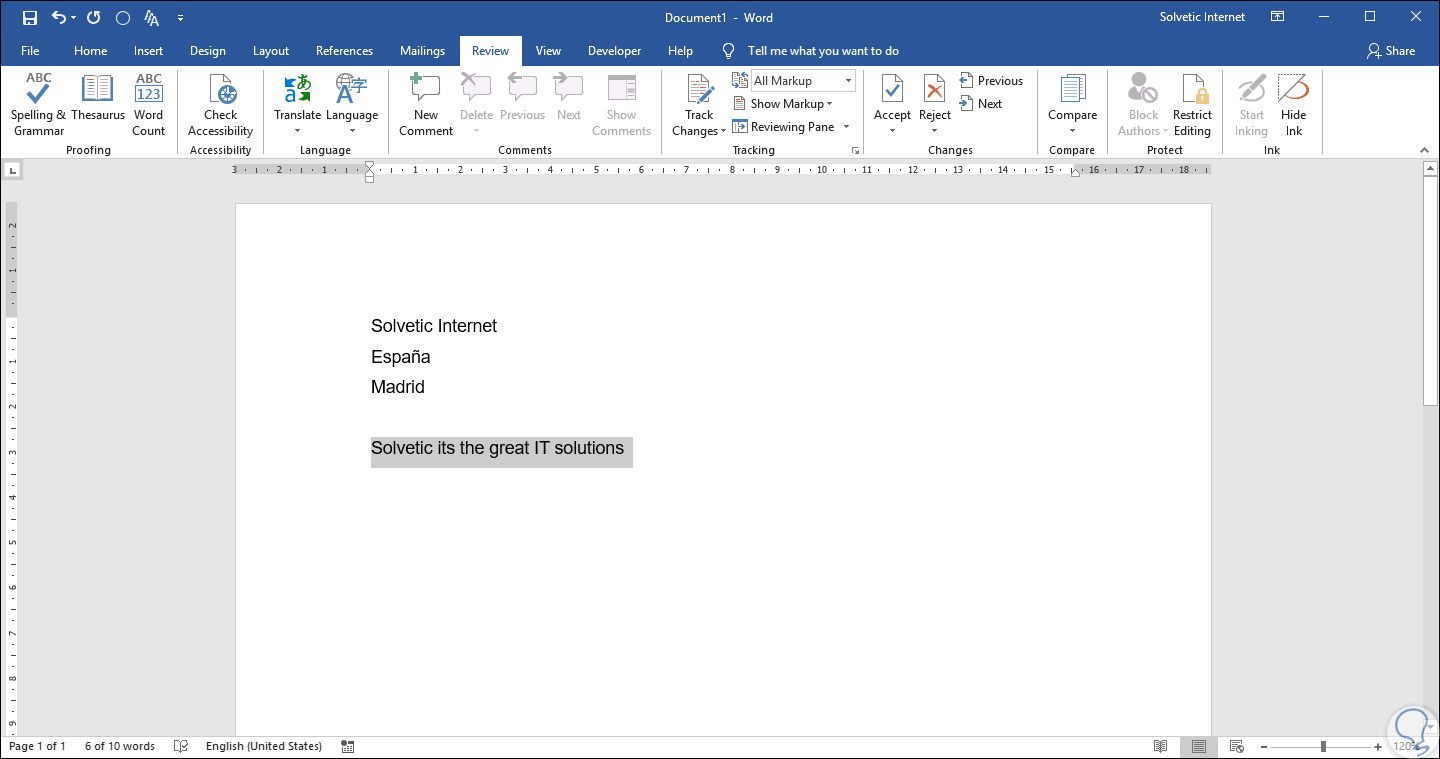Image resolution: width=1440 pixels, height=759 pixels.
Task: Expand the Show Markup menu
Action: (783, 104)
